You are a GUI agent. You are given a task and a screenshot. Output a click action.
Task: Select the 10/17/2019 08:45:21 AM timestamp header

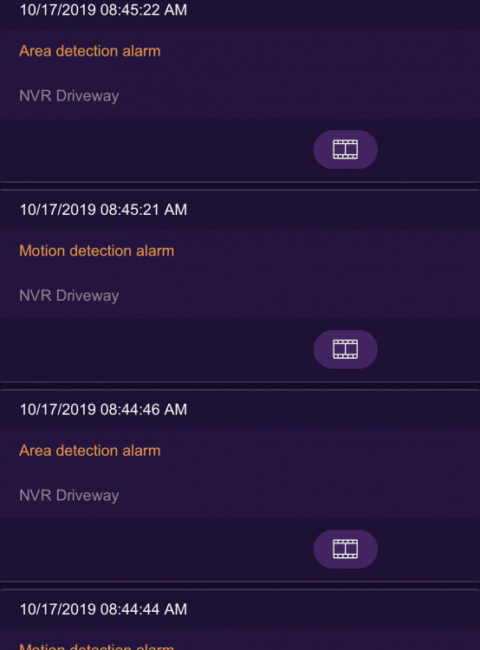[x=103, y=210]
